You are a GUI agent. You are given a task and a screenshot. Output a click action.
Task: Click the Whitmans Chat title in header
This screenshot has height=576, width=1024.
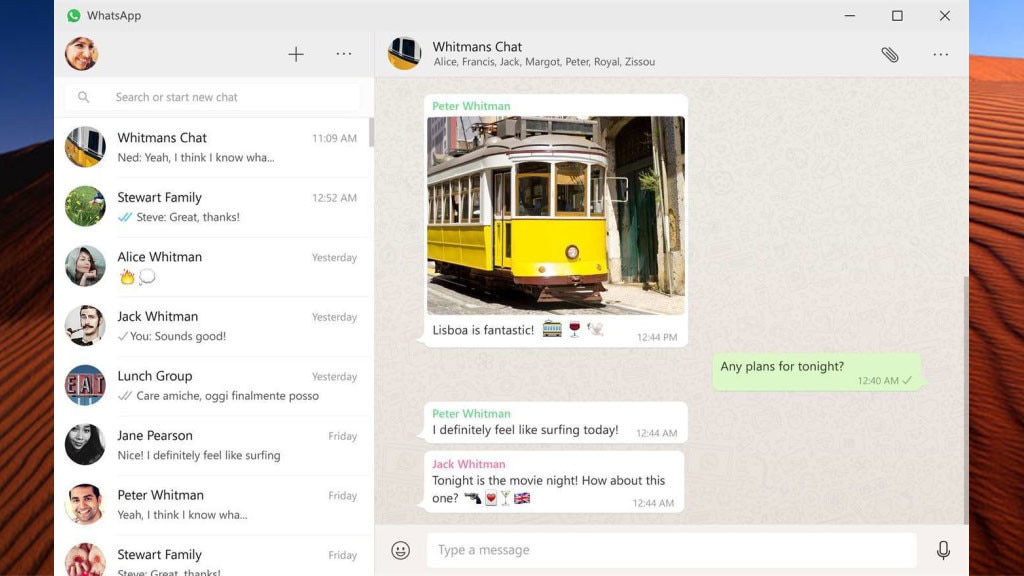click(x=477, y=47)
